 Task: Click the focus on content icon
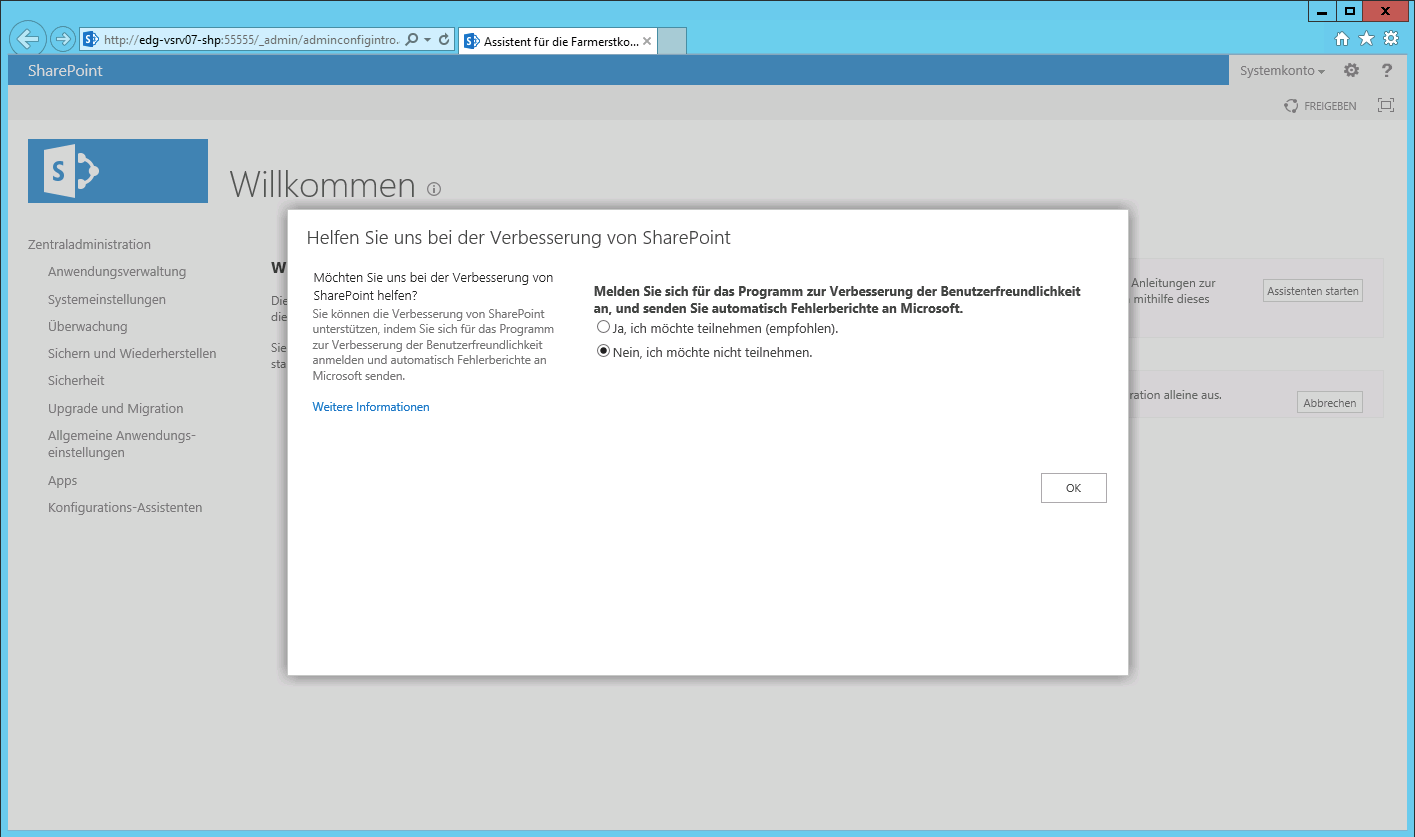1385,105
